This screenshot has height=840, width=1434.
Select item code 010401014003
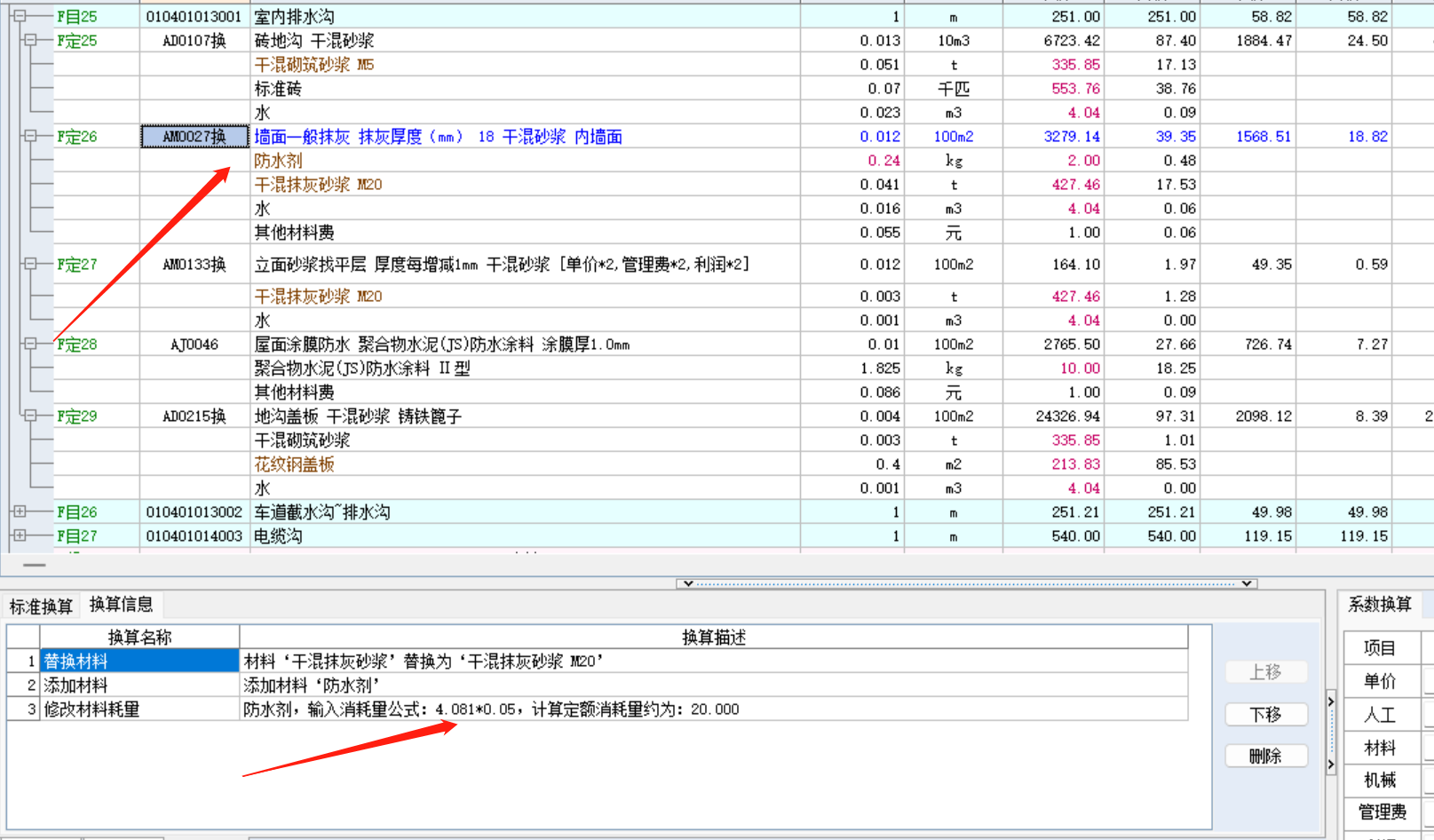[x=194, y=536]
